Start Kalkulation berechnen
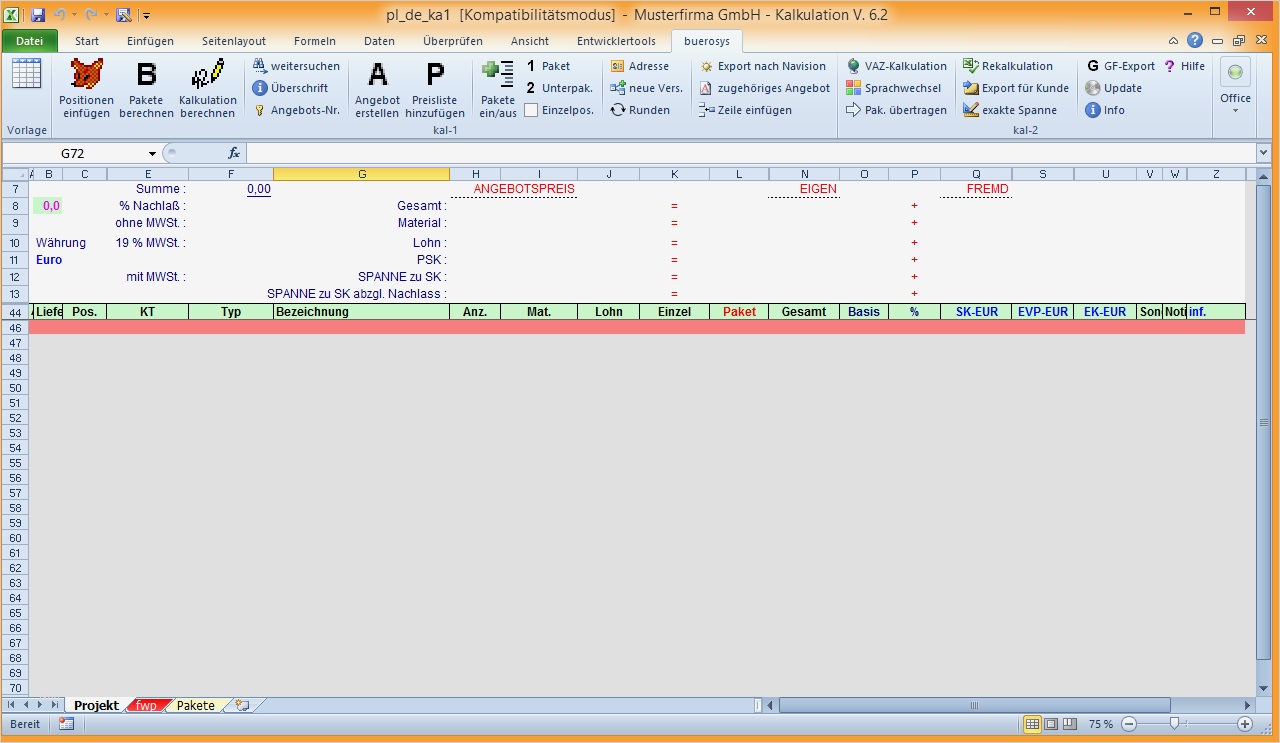Screen dimensions: 1280x743 click(207, 87)
